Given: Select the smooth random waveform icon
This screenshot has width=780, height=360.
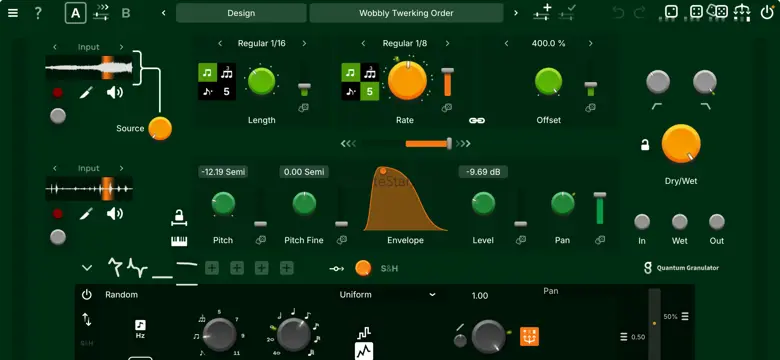Looking at the screenshot, I should (364, 352).
